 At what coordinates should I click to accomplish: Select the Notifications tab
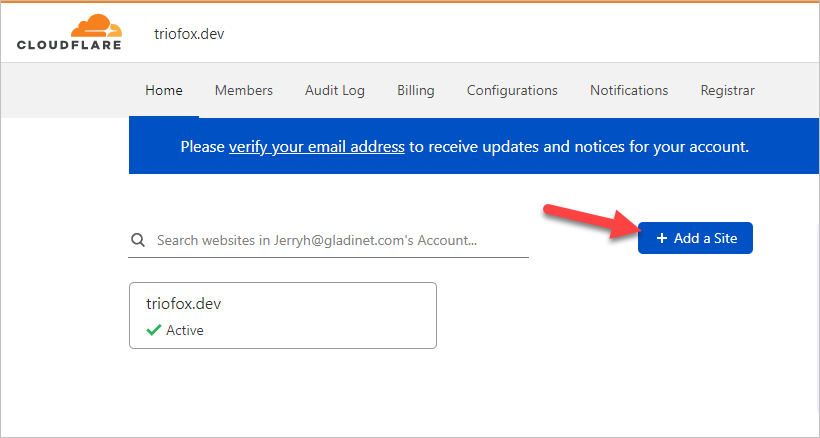click(x=629, y=90)
